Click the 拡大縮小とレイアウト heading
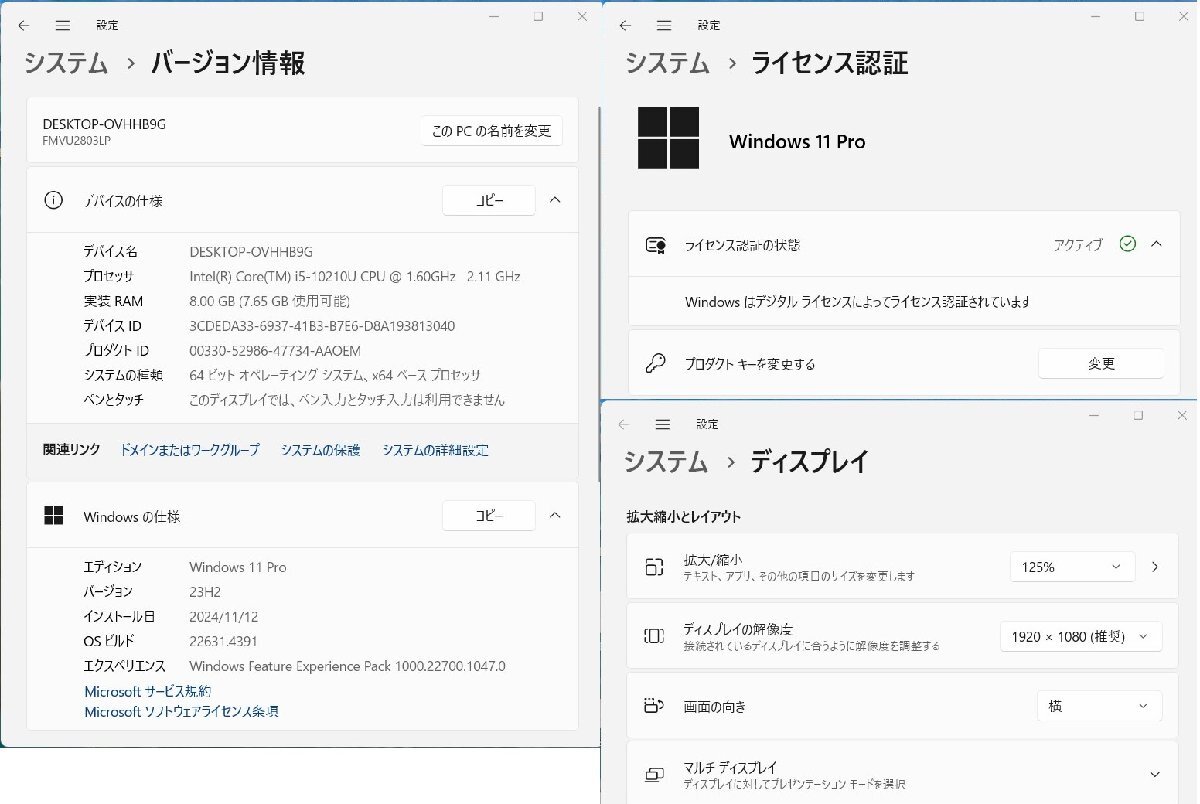Image resolution: width=1200 pixels, height=804 pixels. (684, 517)
